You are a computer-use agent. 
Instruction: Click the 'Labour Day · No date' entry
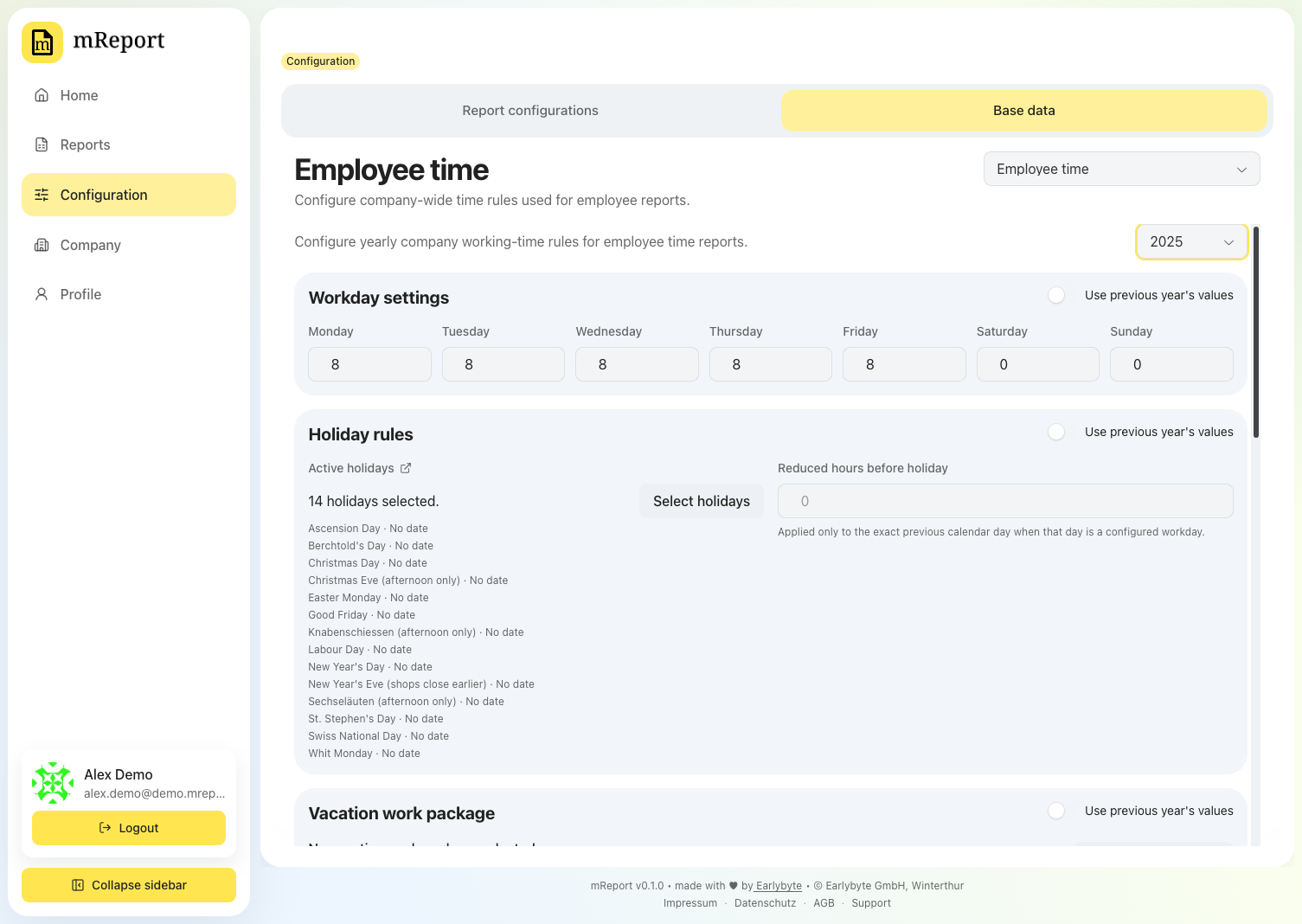tap(360, 650)
